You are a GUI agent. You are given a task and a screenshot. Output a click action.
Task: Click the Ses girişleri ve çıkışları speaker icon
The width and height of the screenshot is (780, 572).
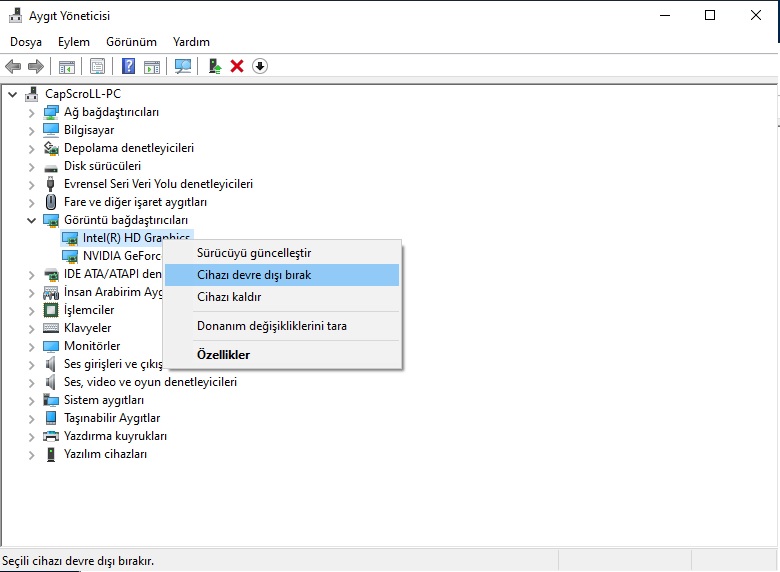click(50, 364)
